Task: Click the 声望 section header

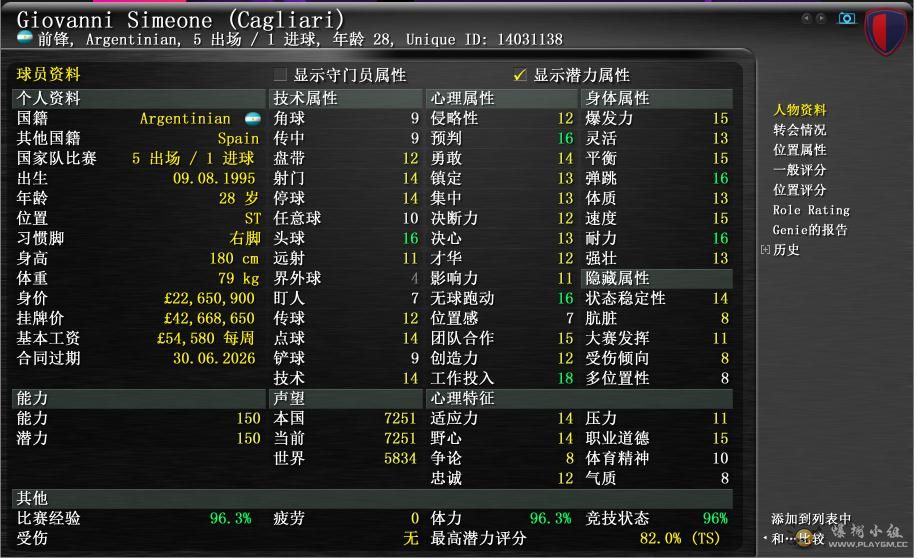Action: tap(346, 398)
